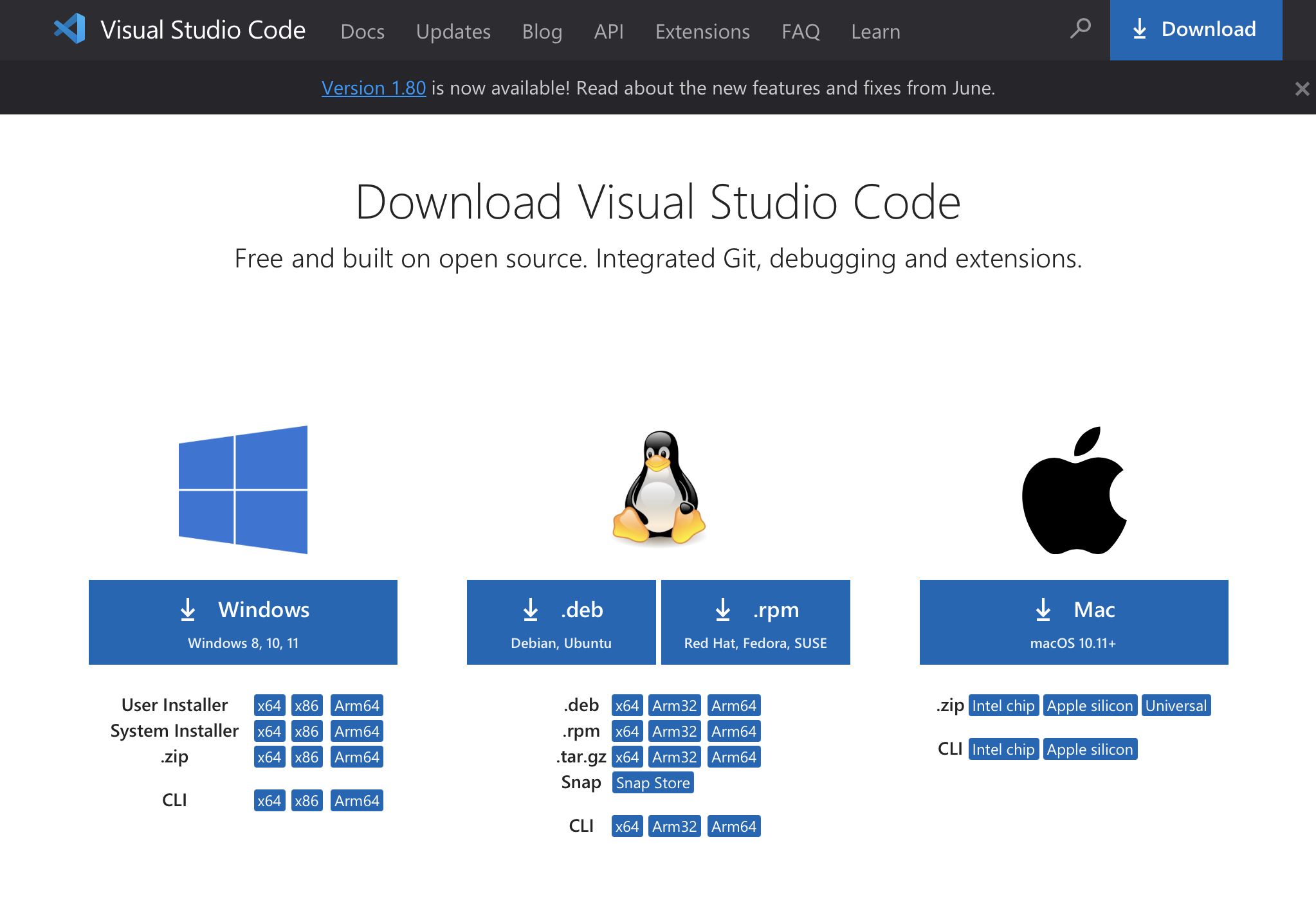Screen dimensions: 1316x909
Task: Download Linux CLI x64
Action: pos(627,827)
